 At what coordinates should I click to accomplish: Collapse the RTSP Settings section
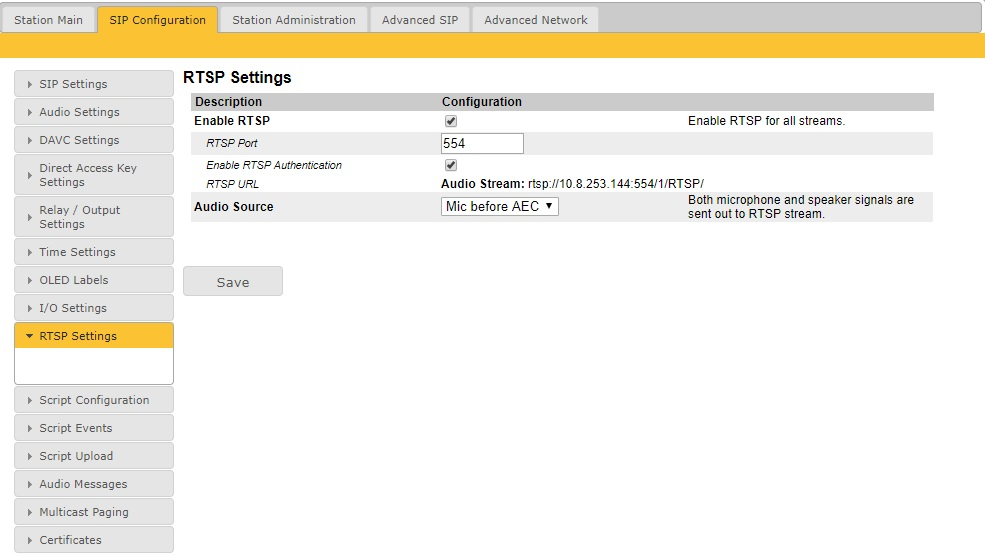(94, 336)
